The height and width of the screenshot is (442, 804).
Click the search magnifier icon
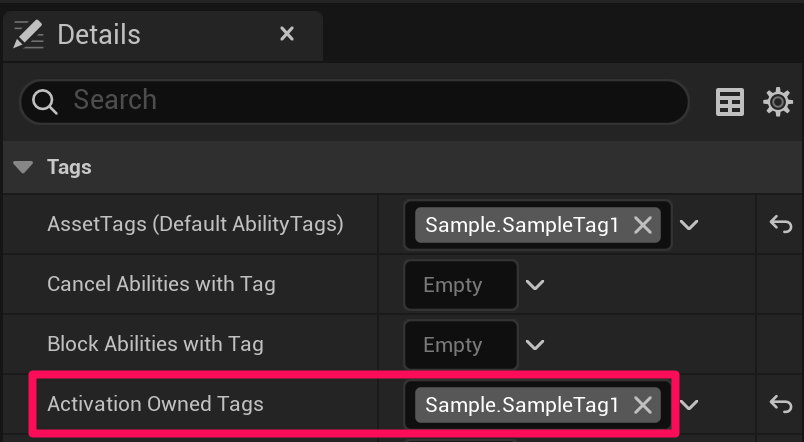pyautogui.click(x=45, y=101)
